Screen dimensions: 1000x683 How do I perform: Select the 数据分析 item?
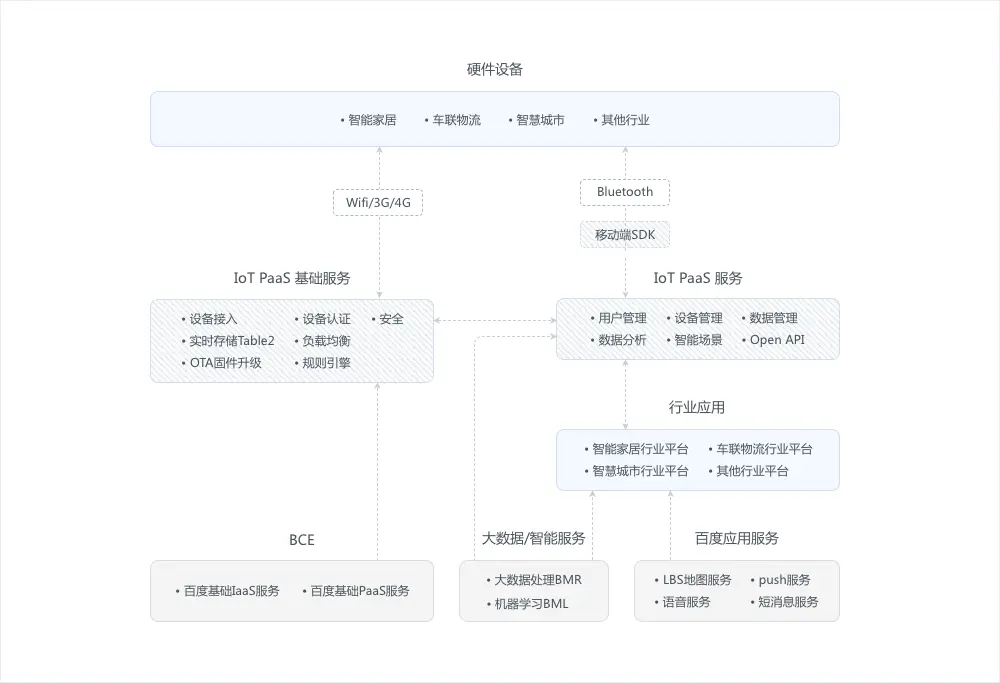point(622,340)
